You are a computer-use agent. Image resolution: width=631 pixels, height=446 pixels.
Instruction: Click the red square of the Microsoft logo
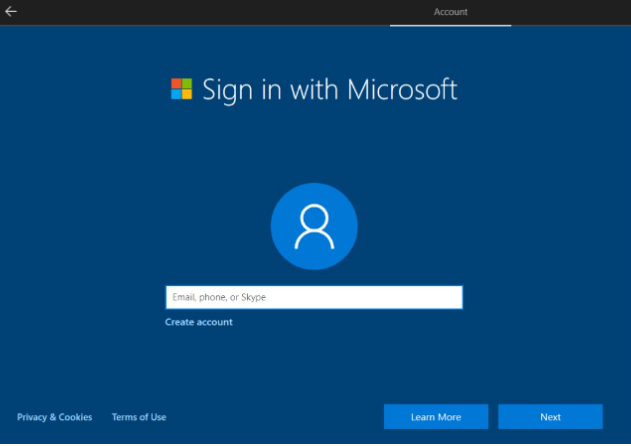pyautogui.click(x=176, y=84)
